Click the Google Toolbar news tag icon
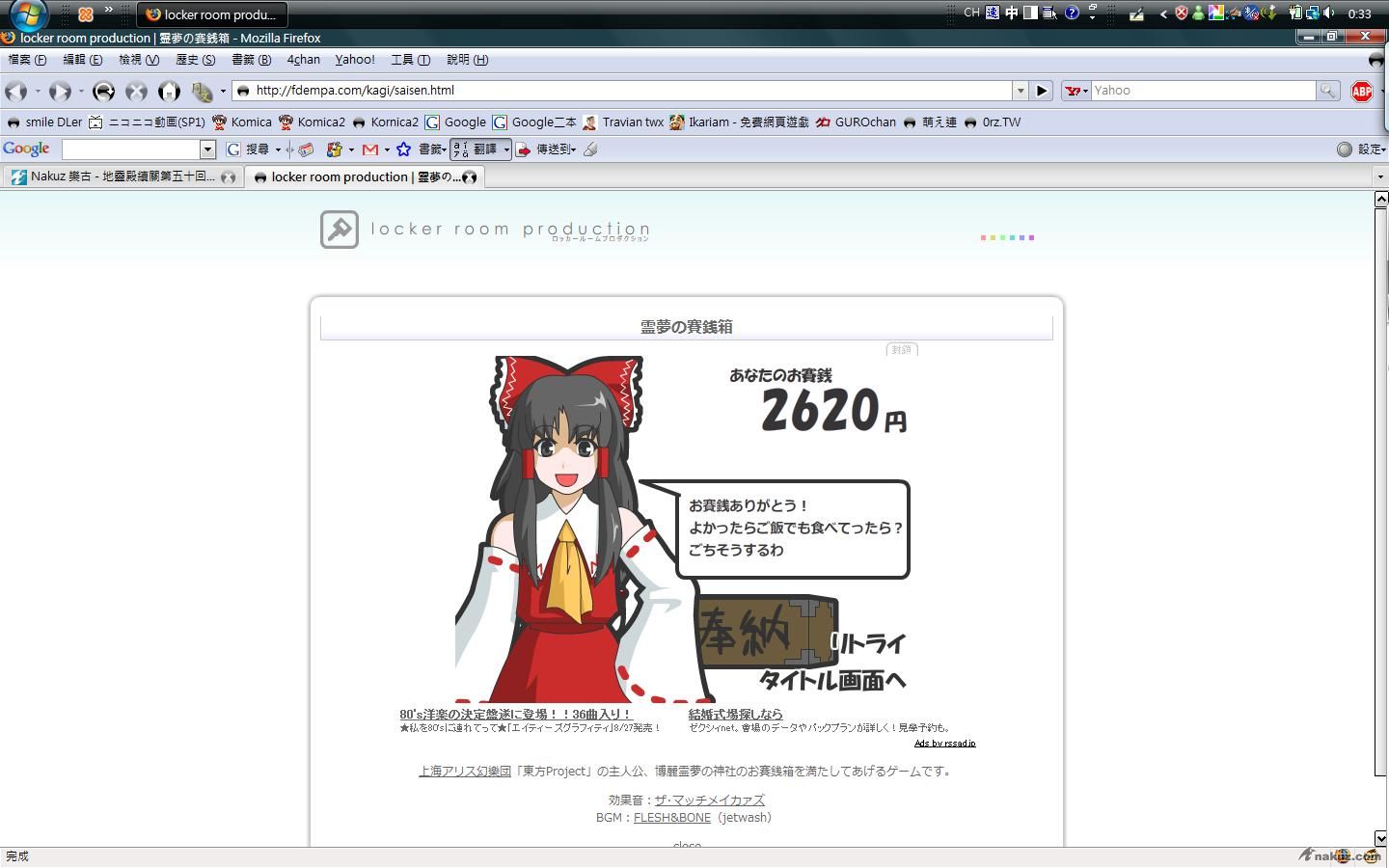Viewport: 1389px width, 868px height. 306,149
